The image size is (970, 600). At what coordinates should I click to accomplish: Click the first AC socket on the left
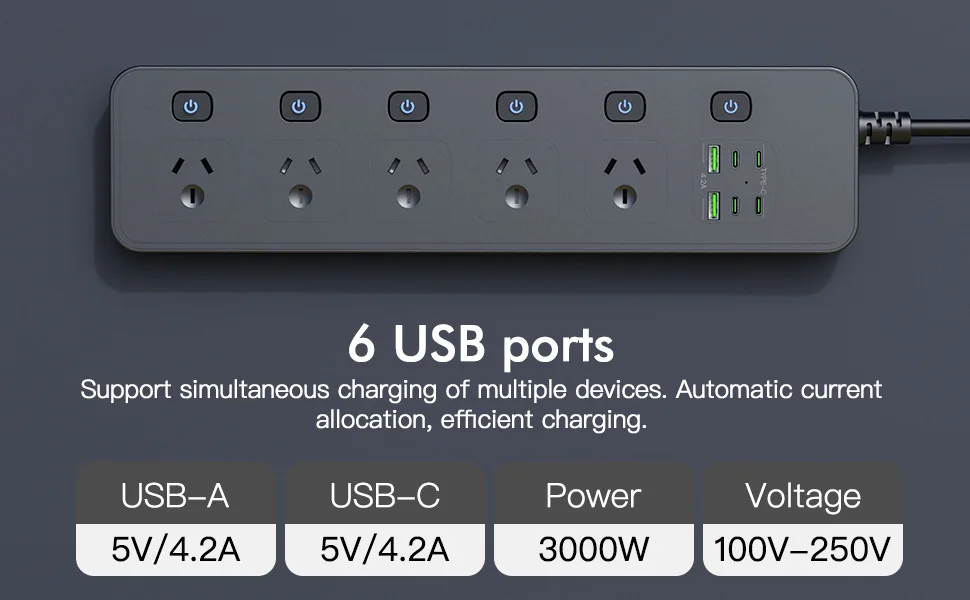click(x=192, y=181)
